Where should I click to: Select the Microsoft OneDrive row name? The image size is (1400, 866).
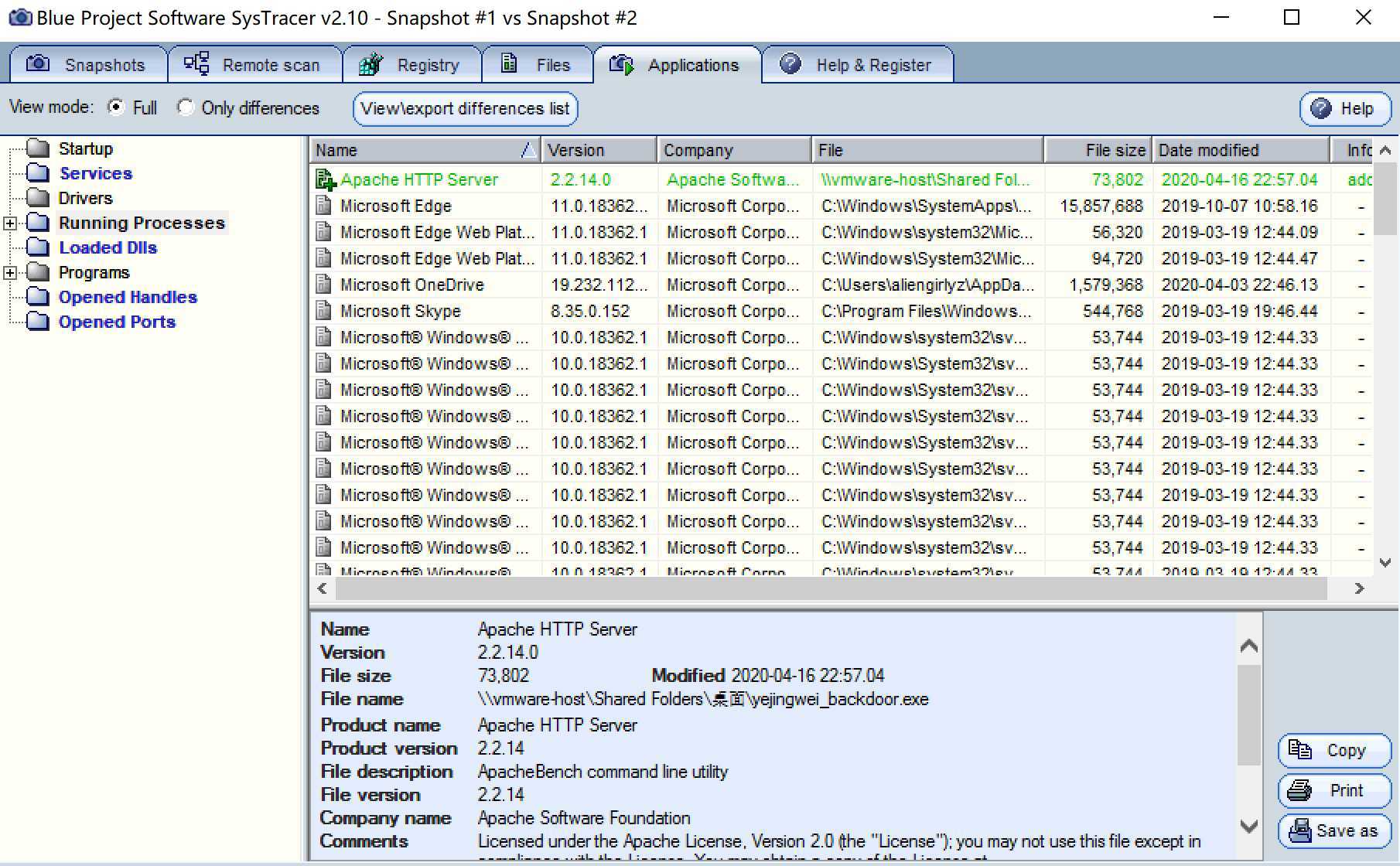click(x=412, y=285)
